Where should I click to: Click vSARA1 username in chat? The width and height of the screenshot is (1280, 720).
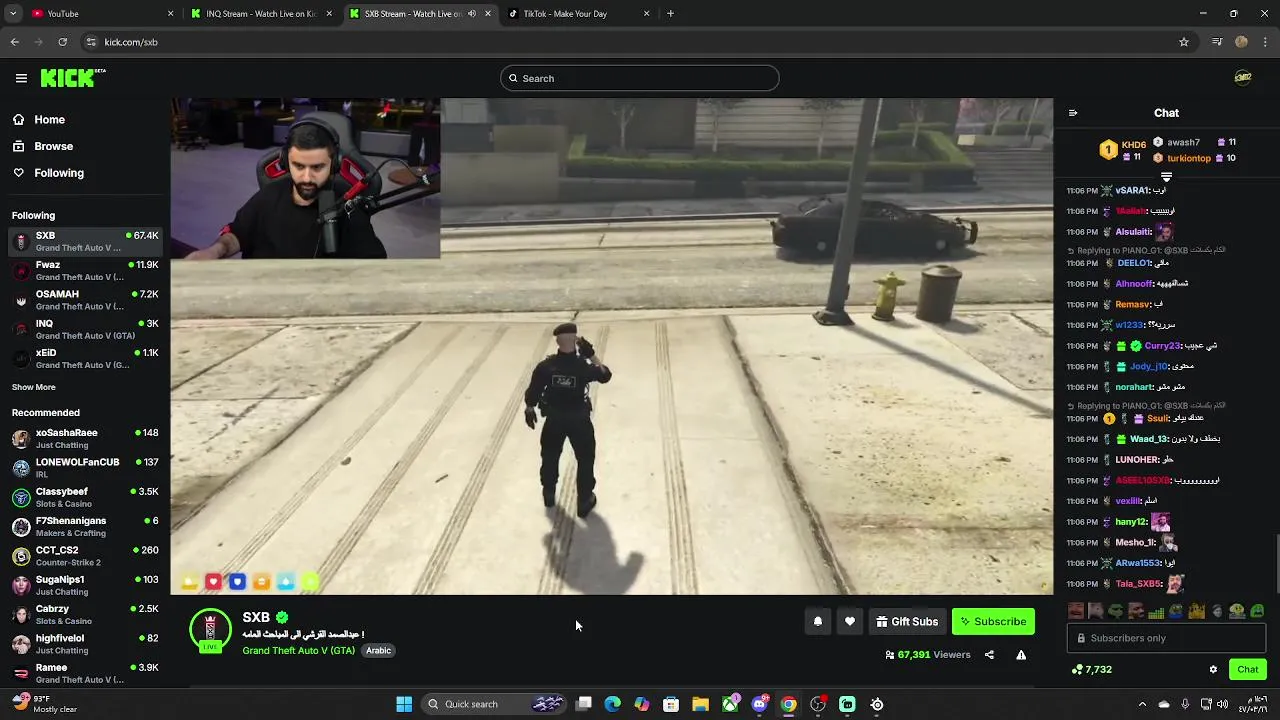(1132, 191)
